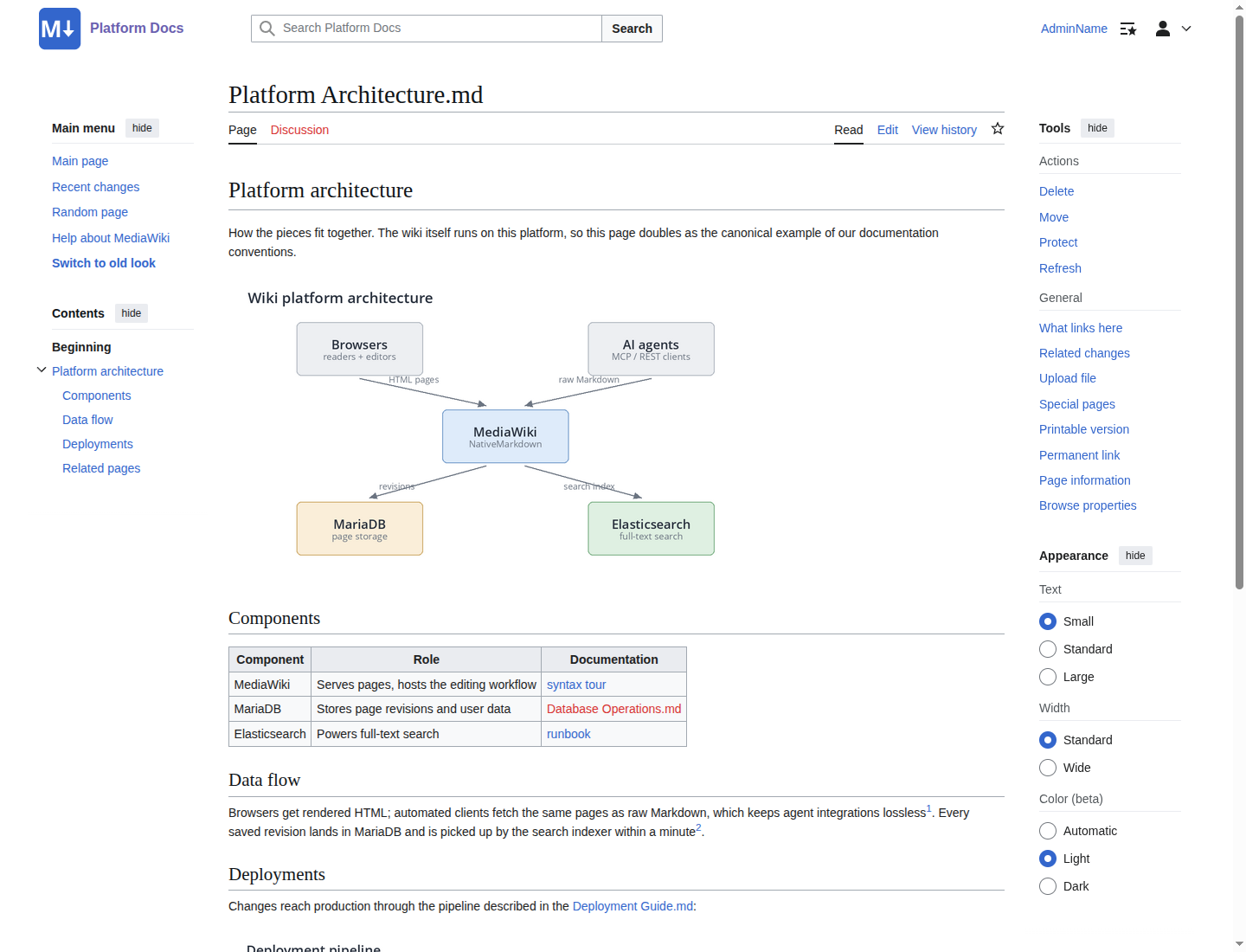Open the Edit tab
1246x952 pixels.
click(888, 130)
